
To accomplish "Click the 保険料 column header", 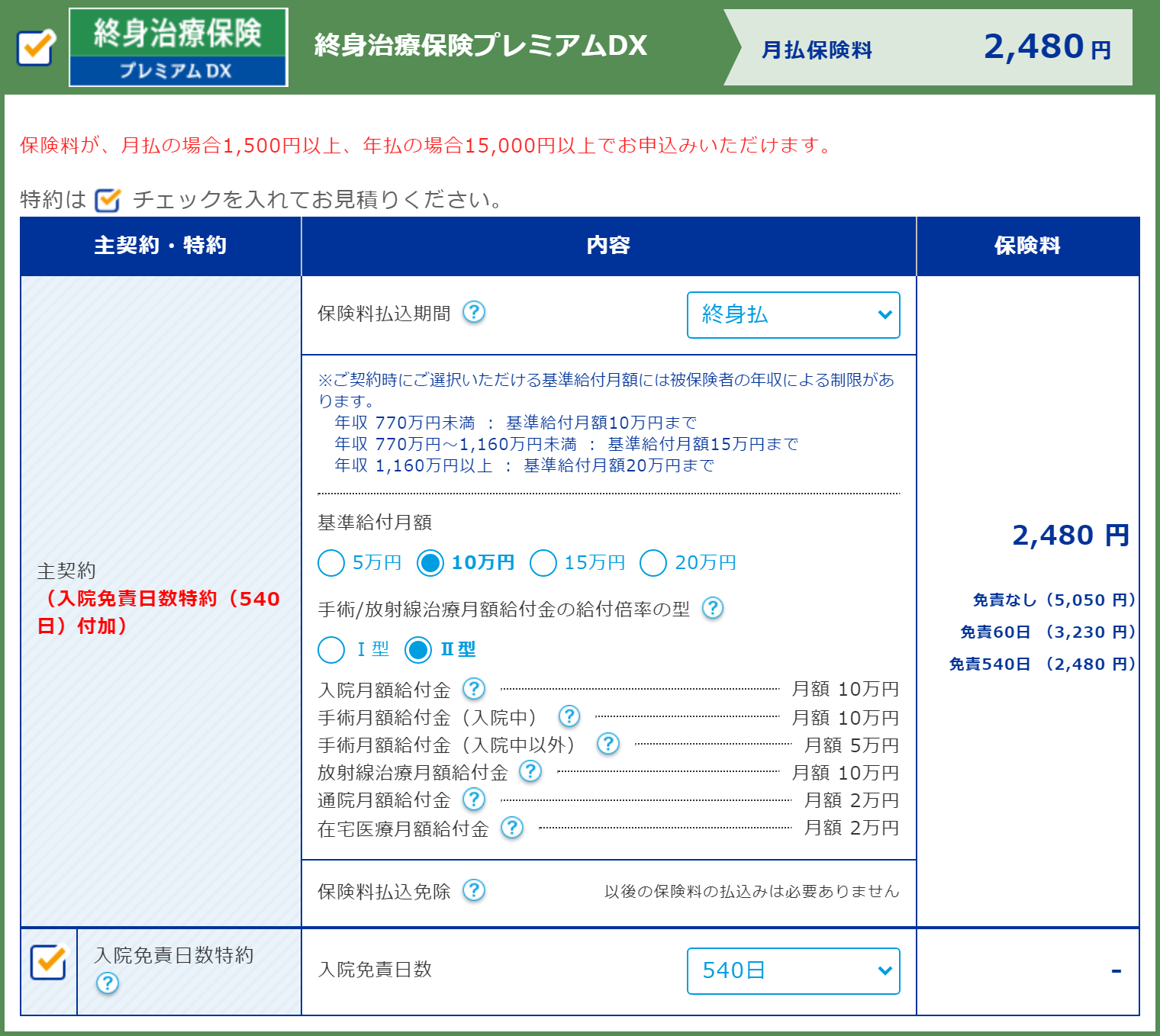I will [x=1028, y=246].
